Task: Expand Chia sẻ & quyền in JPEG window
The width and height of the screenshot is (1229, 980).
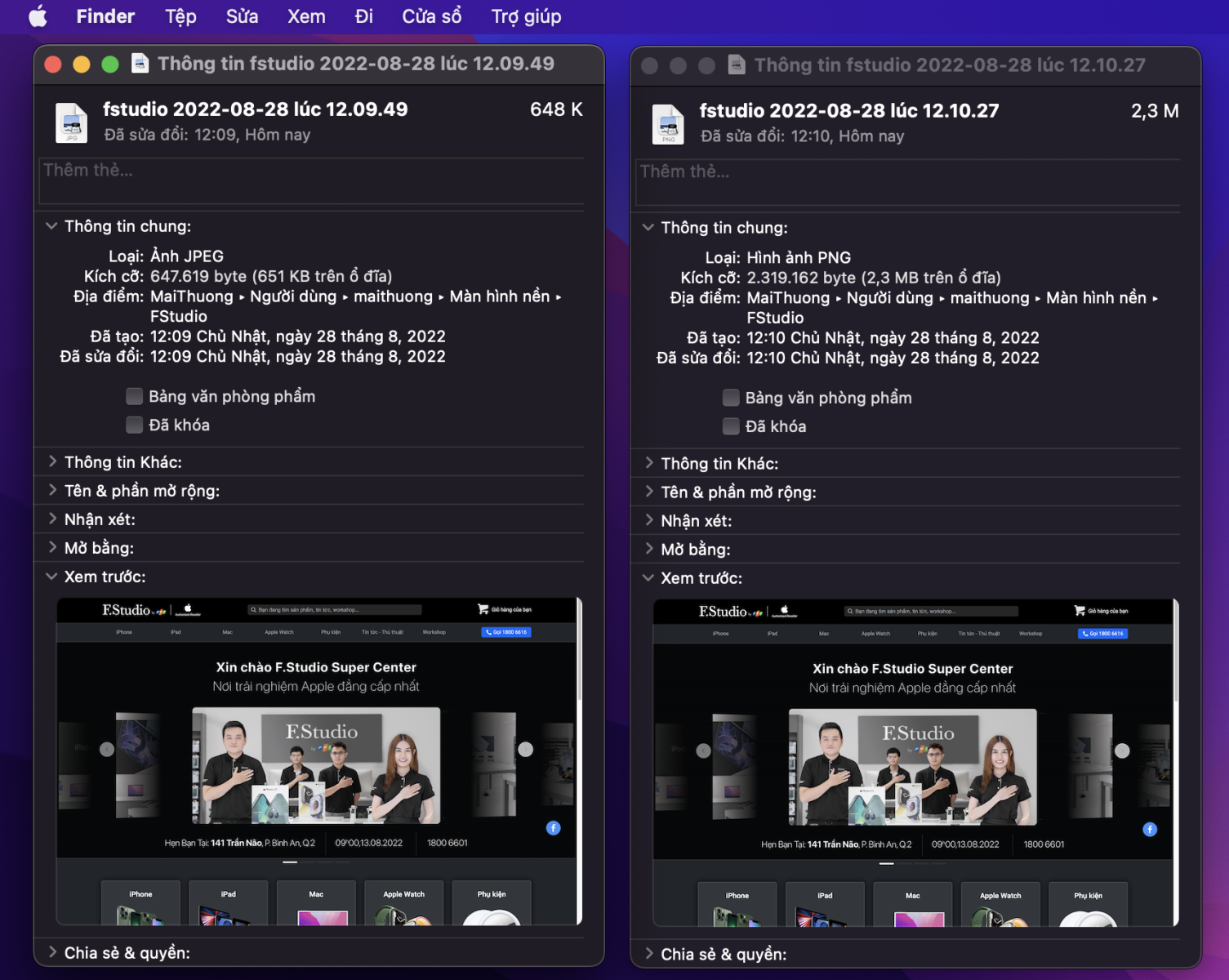Action: coord(52,952)
